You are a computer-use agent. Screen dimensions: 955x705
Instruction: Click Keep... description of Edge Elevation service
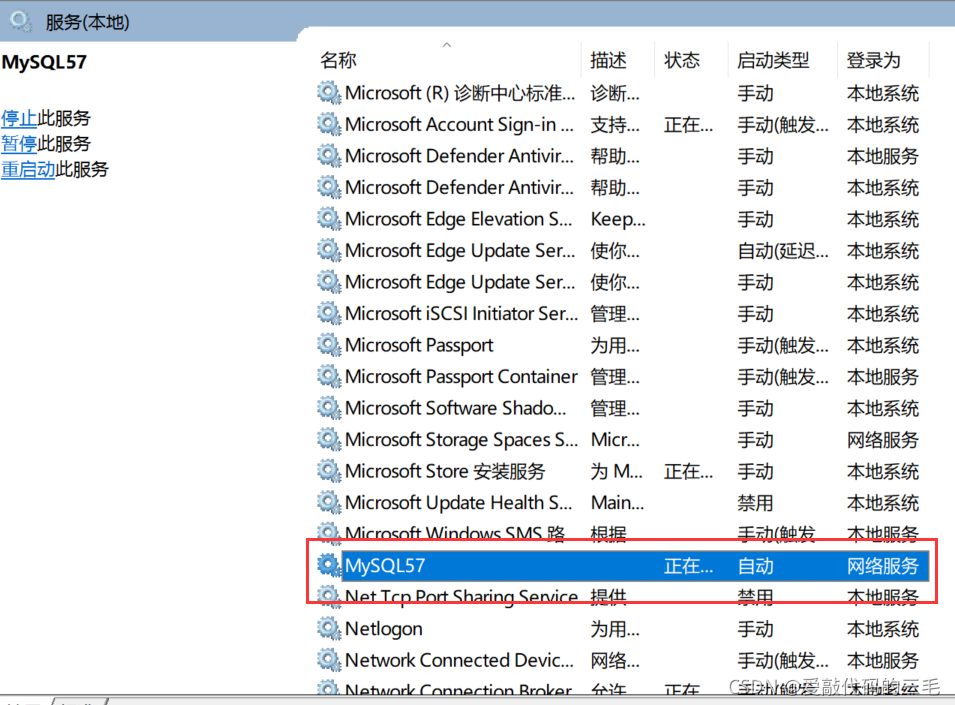coord(618,219)
